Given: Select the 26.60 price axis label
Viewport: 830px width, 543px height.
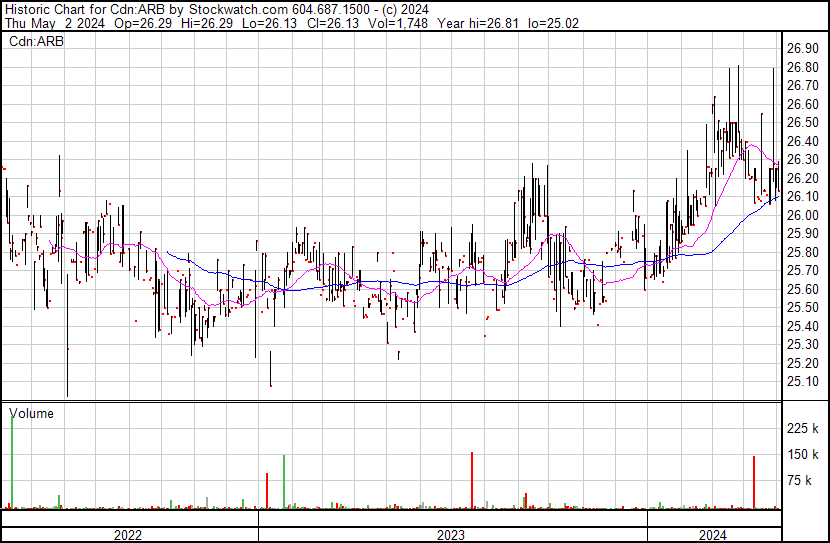Looking at the screenshot, I should click(x=802, y=104).
